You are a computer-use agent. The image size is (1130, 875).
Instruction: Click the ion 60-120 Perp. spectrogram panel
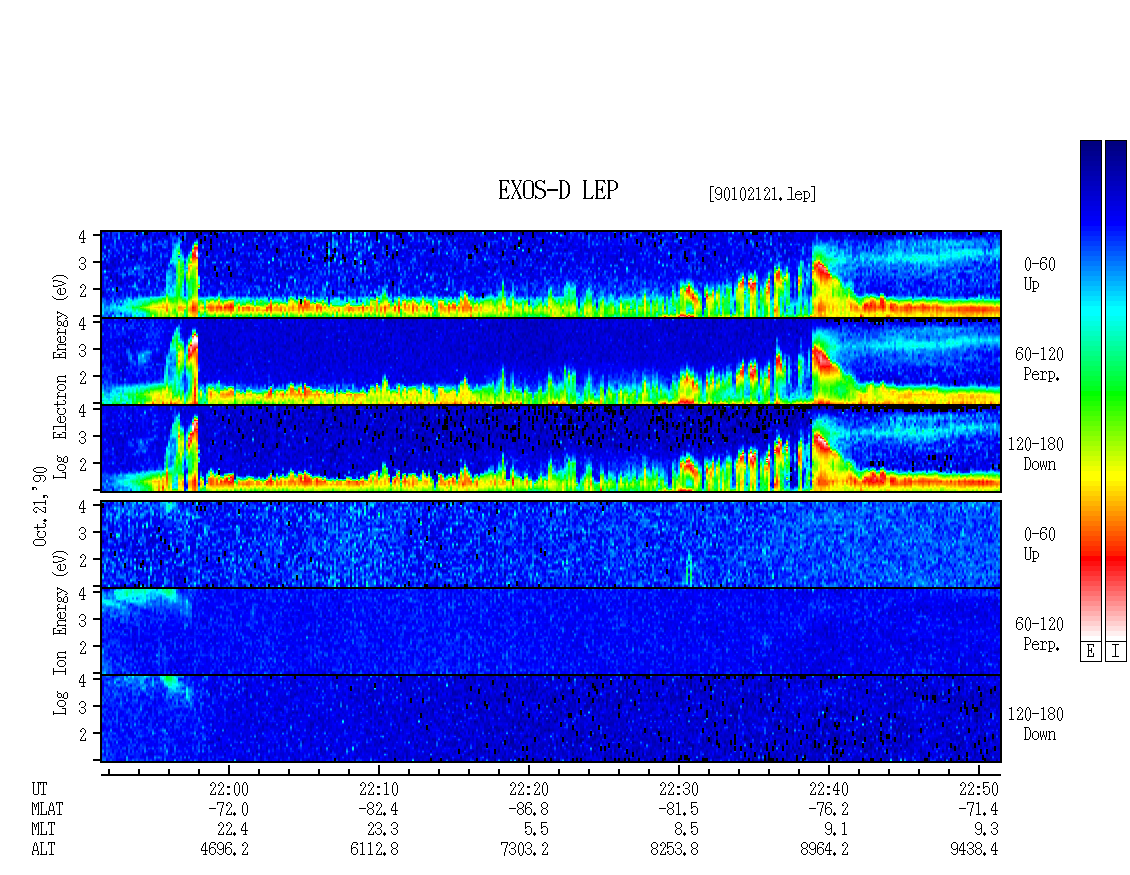tap(551, 631)
